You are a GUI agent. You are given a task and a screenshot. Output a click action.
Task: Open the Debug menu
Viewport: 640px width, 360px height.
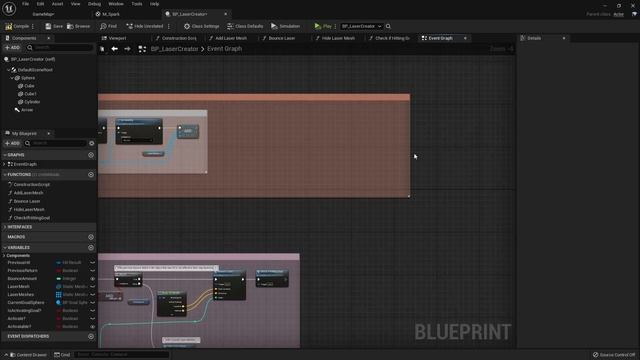(x=94, y=4)
